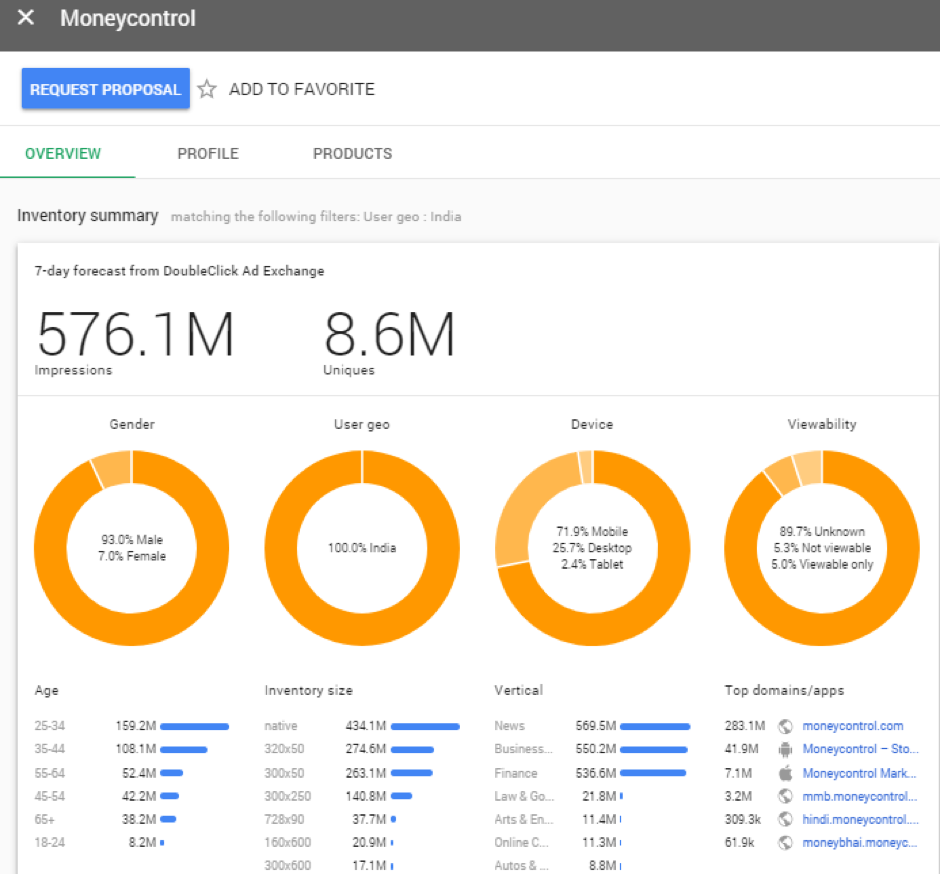Toggle the Add to Favorite star
The image size is (940, 874).
point(207,88)
